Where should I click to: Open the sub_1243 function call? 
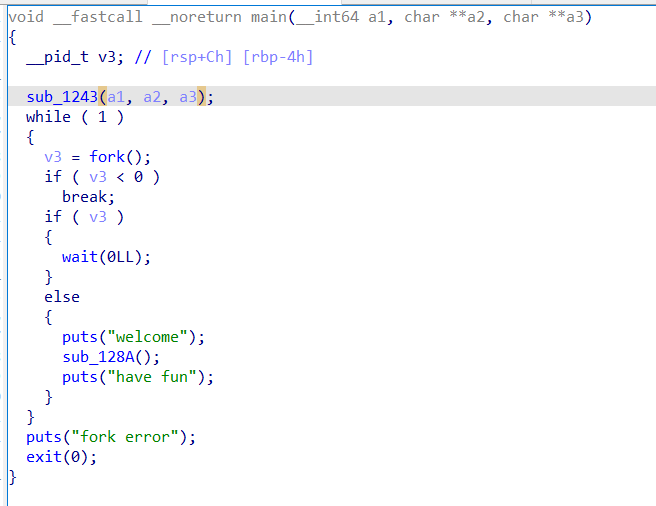pos(62,97)
